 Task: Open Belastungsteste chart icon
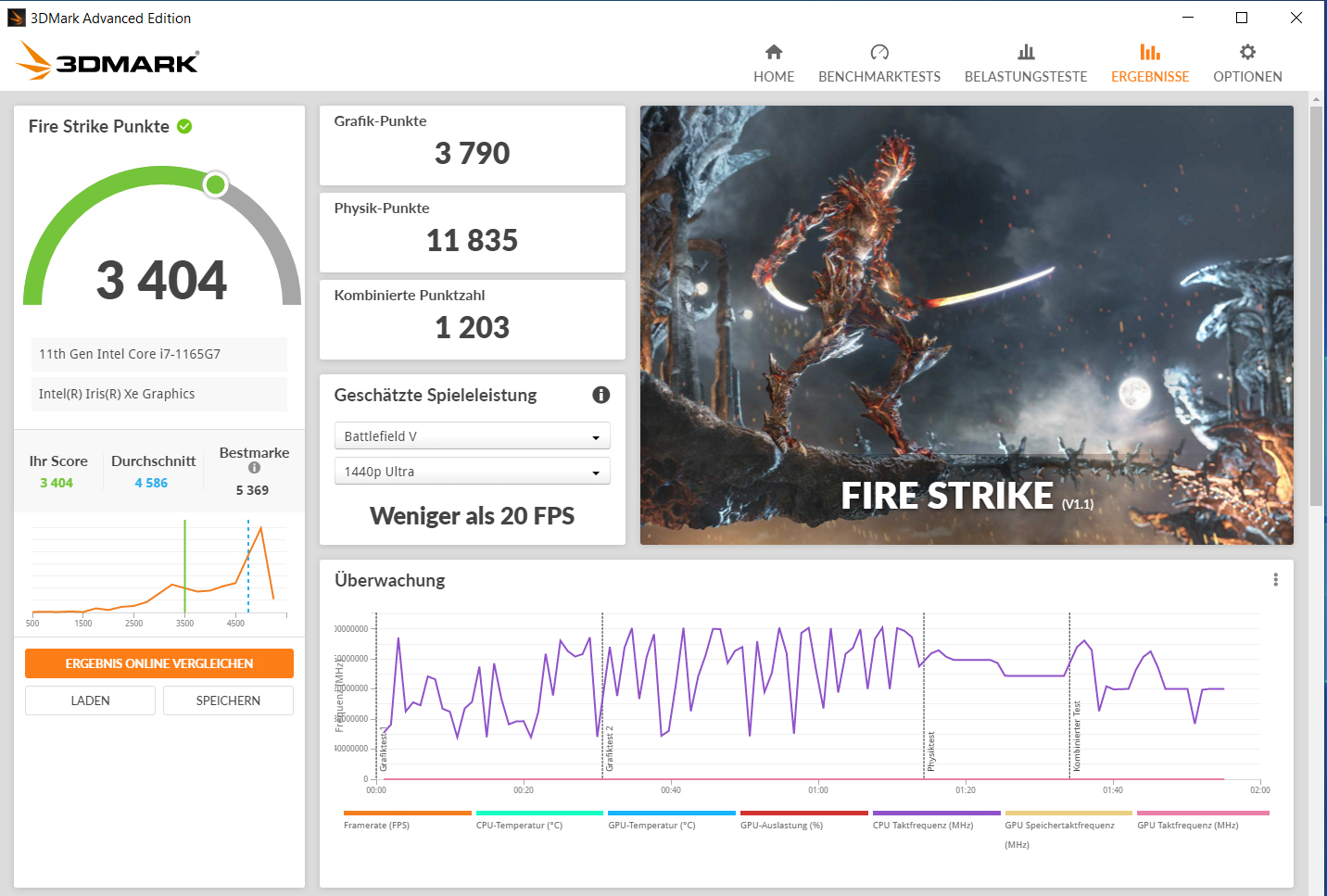[1026, 52]
